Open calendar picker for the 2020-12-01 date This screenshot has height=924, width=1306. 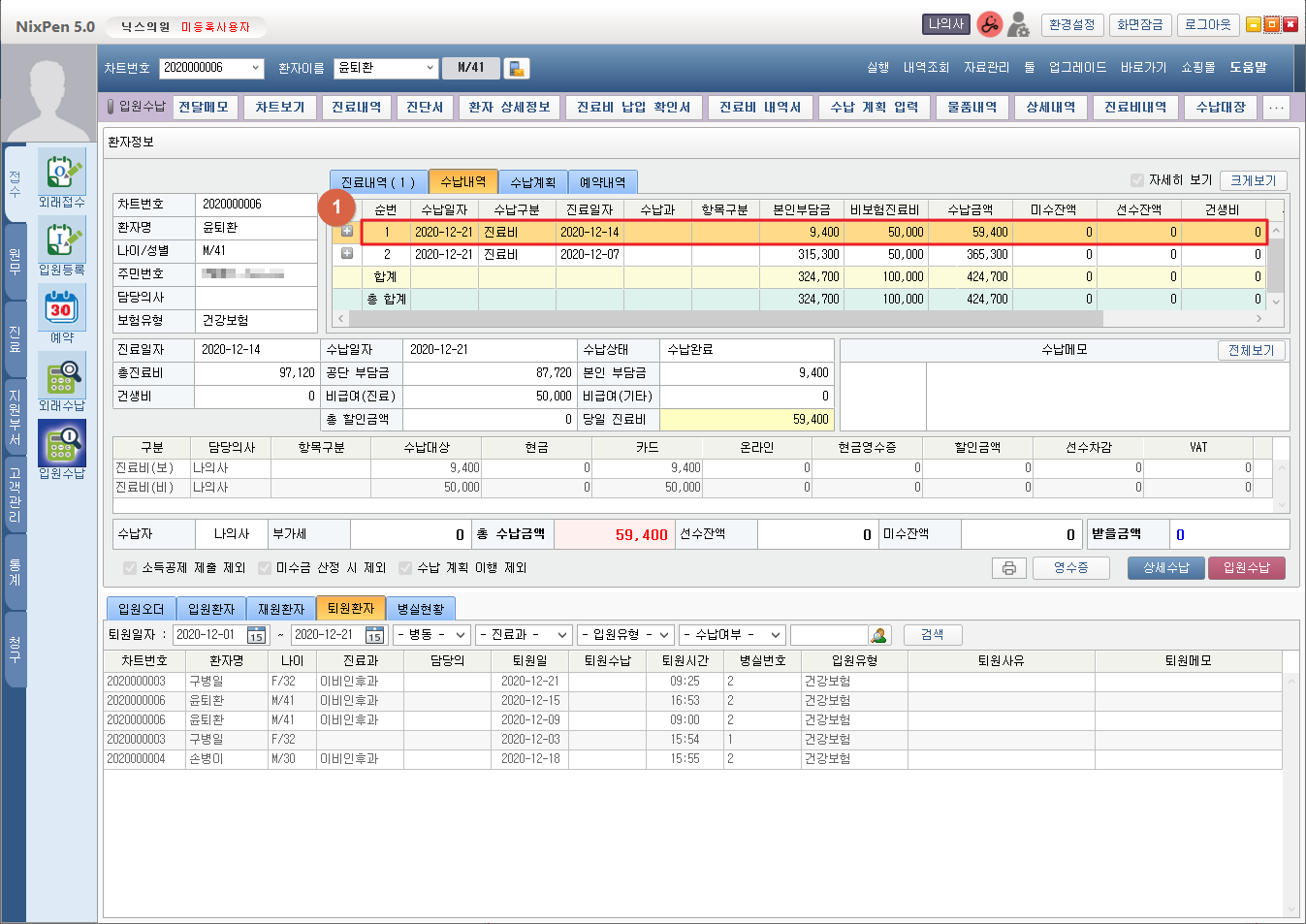[256, 635]
